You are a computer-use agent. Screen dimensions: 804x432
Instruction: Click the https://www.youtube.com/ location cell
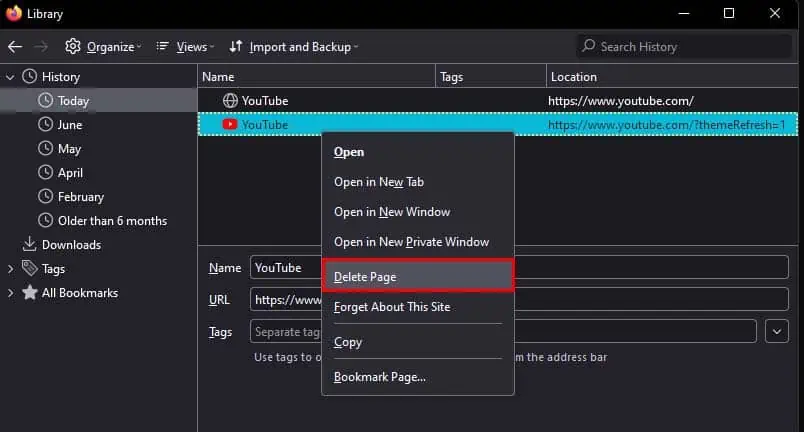pyautogui.click(x=620, y=101)
